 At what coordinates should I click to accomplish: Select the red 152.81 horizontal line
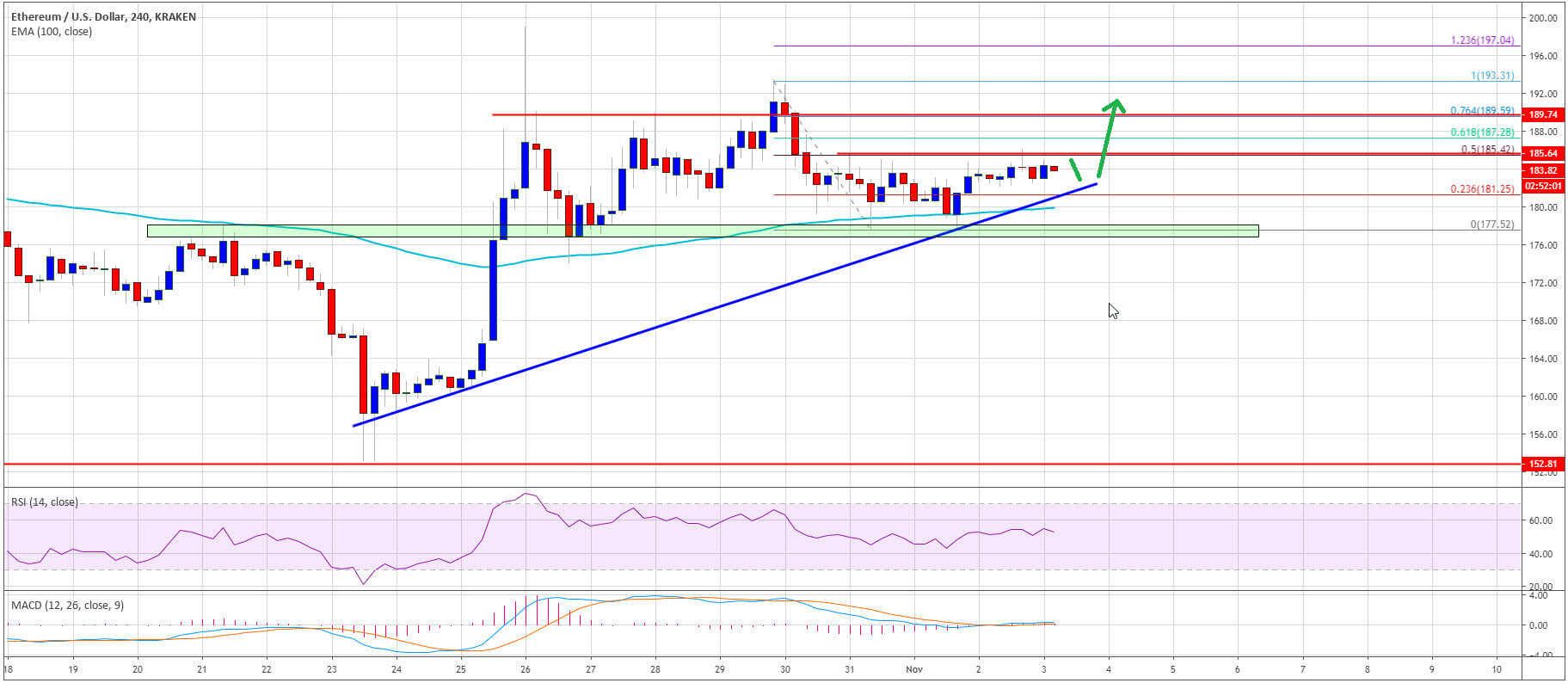pos(762,464)
